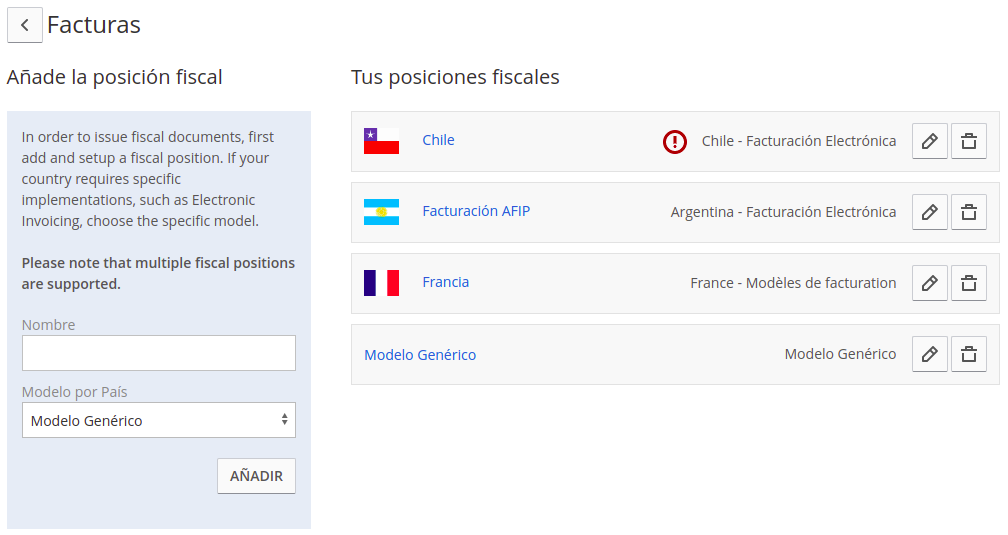This screenshot has width=1008, height=535.
Task: Click the Chile flag thumbnail
Action: pos(381,141)
